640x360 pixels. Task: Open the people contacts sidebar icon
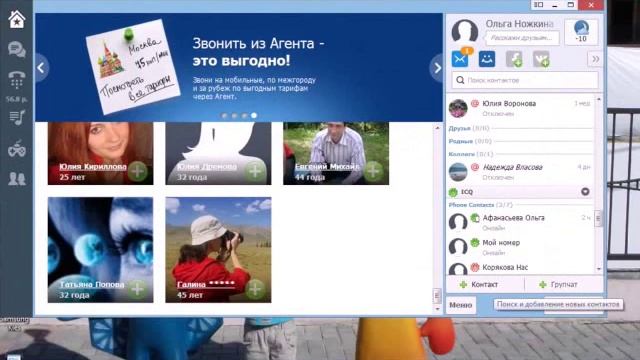[x=16, y=179]
